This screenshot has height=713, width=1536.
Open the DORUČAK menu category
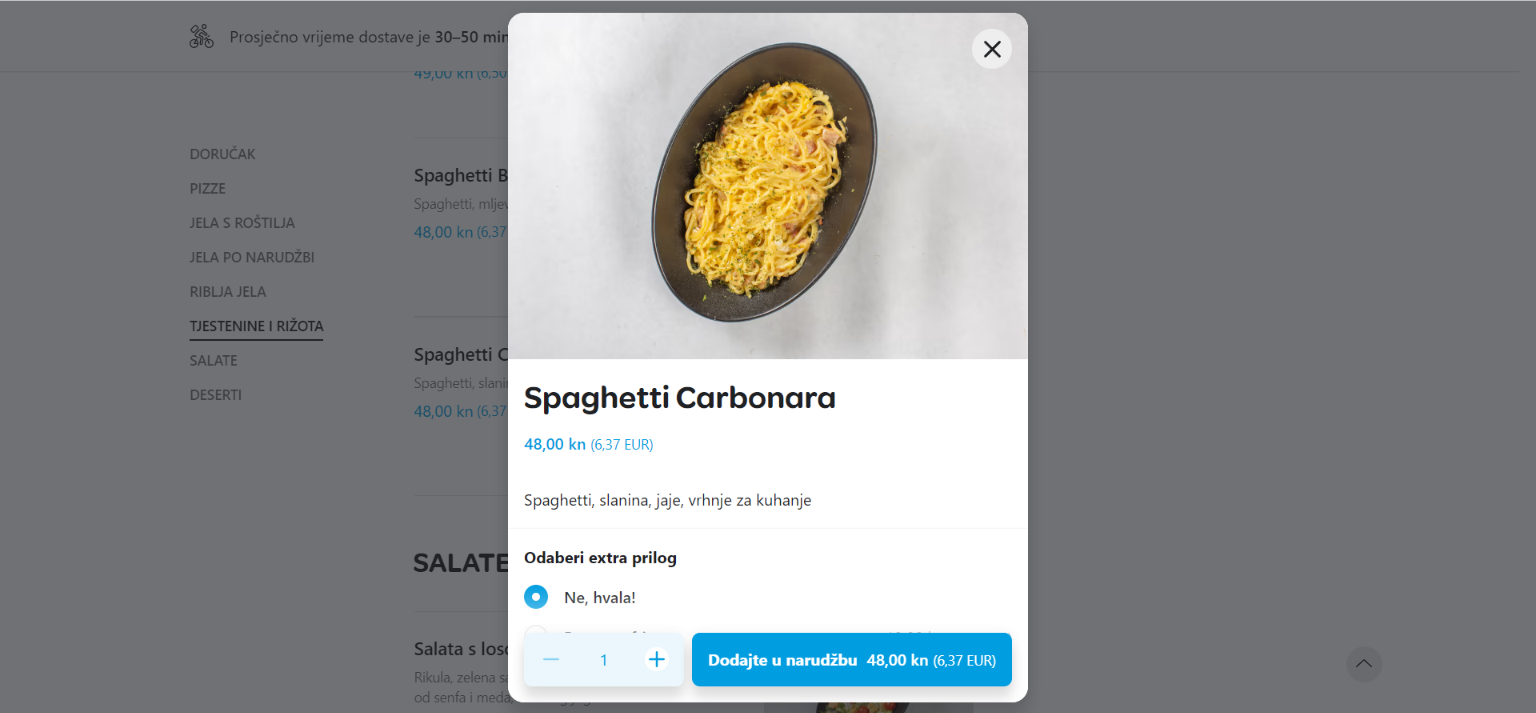click(223, 154)
